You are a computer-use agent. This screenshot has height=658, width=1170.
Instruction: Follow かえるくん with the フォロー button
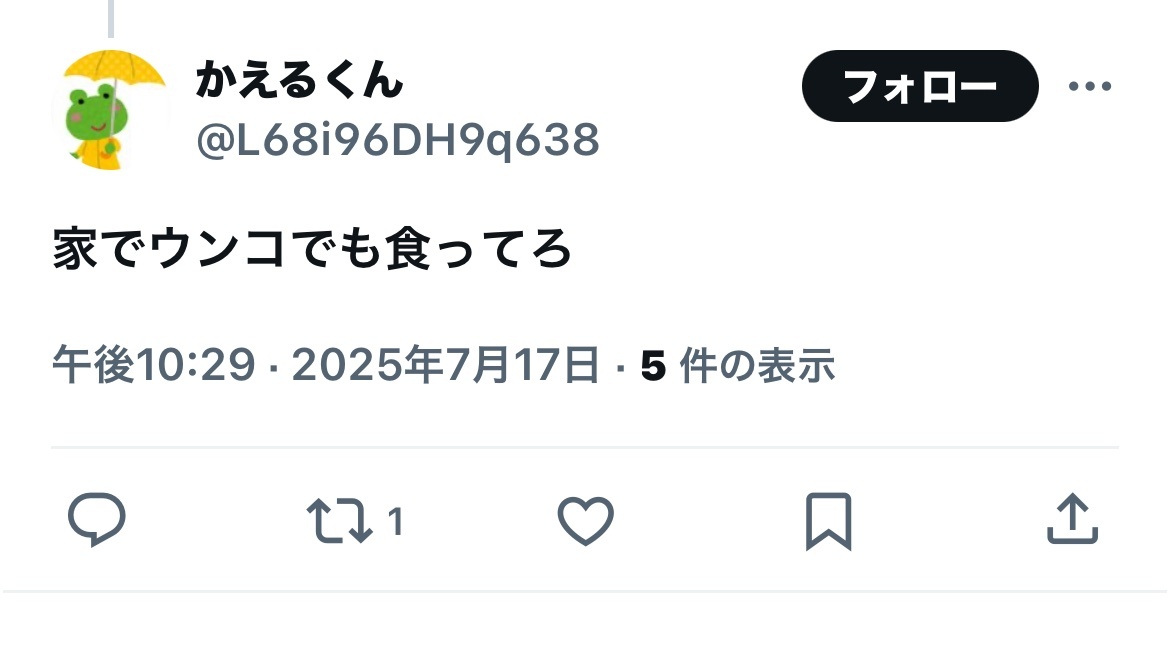[920, 86]
